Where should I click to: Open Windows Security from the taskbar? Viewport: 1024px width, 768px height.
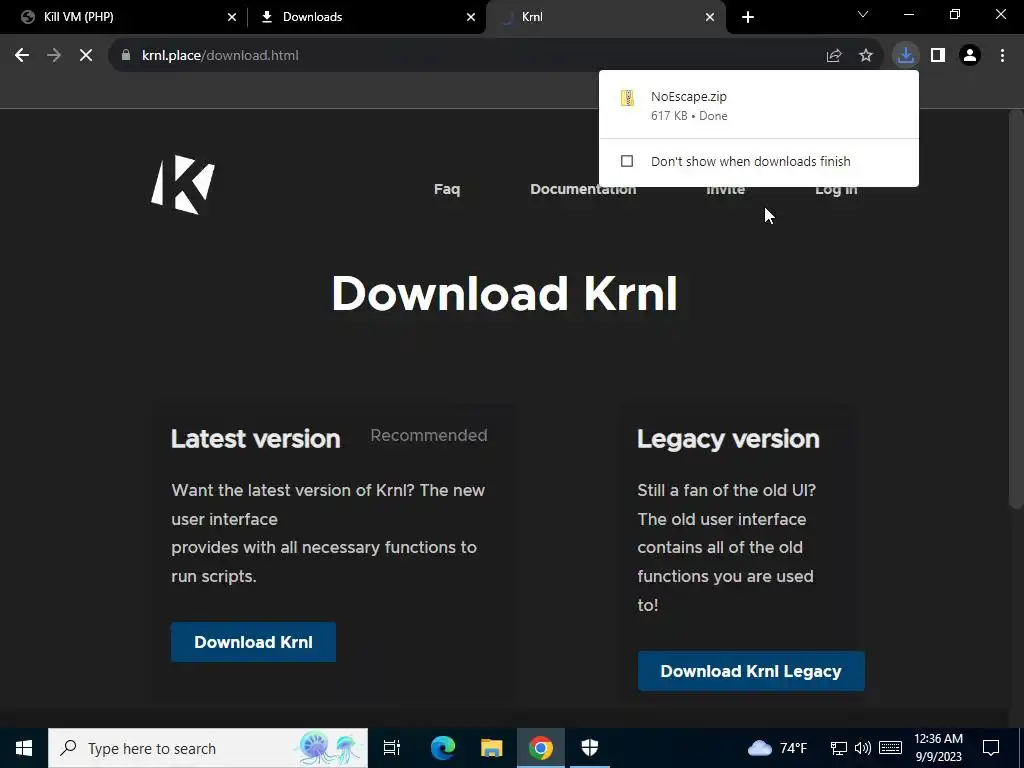[590, 748]
